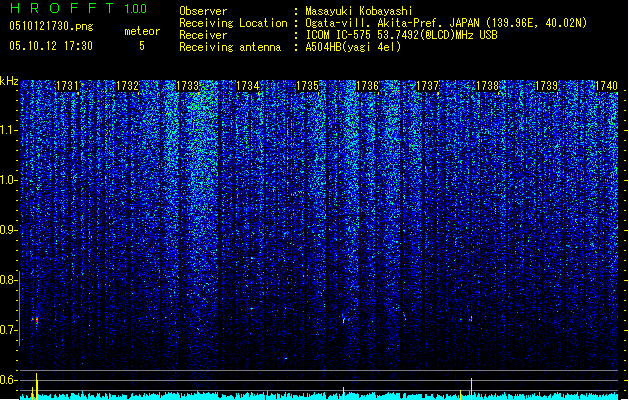Click the Receiver label

(203, 35)
